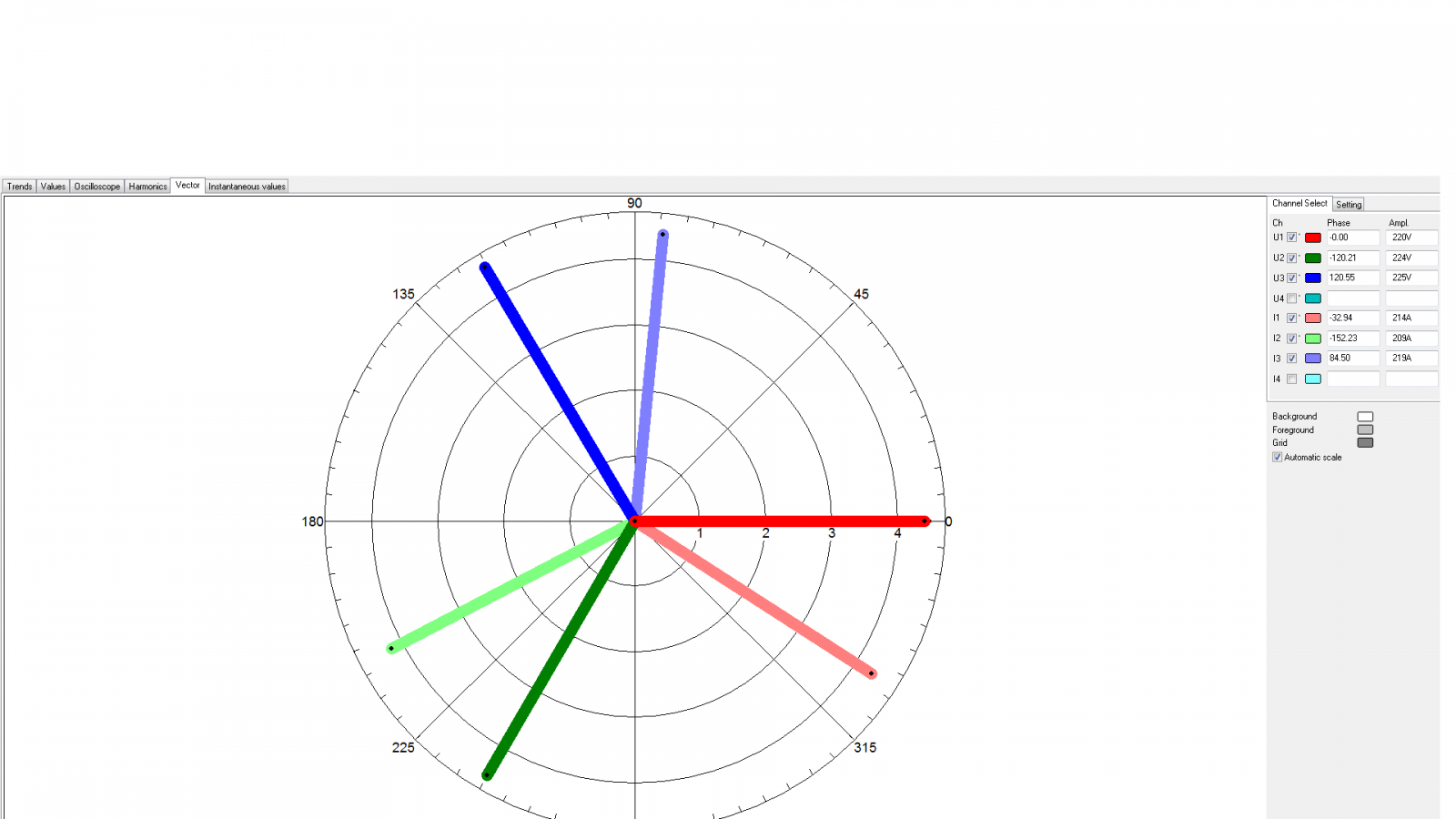Image resolution: width=1456 pixels, height=819 pixels.
Task: Click the endpoint of the red U1 vector
Action: point(925,521)
